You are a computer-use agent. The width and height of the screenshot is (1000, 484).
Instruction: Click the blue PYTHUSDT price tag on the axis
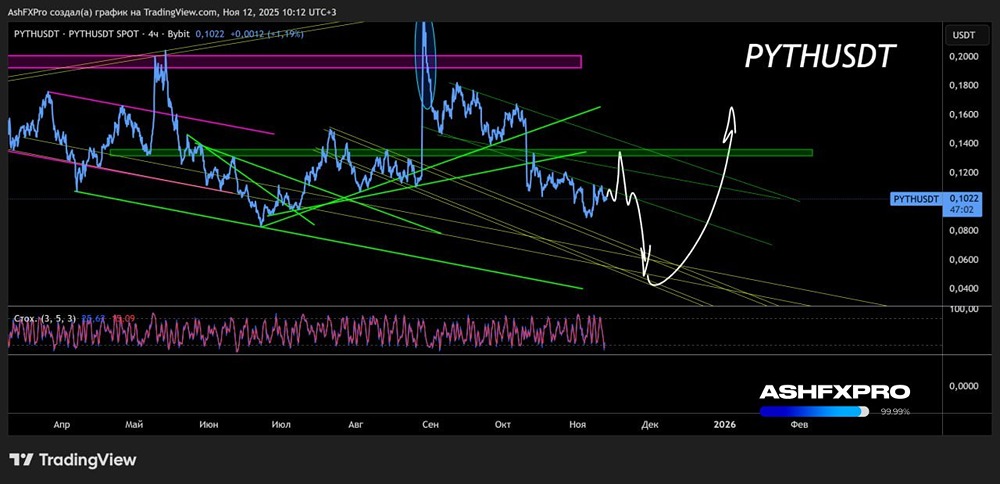click(917, 199)
